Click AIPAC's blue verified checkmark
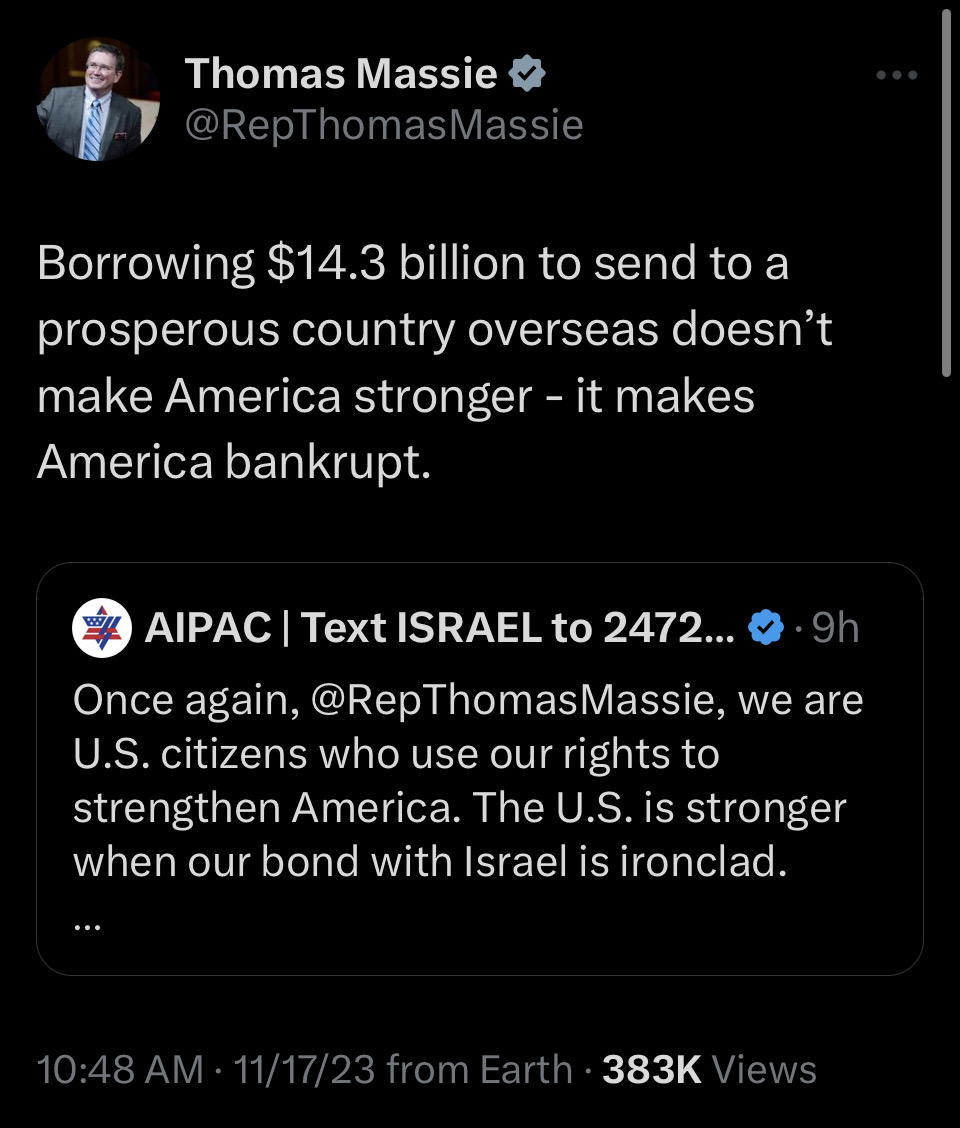This screenshot has height=1128, width=960. click(x=766, y=627)
